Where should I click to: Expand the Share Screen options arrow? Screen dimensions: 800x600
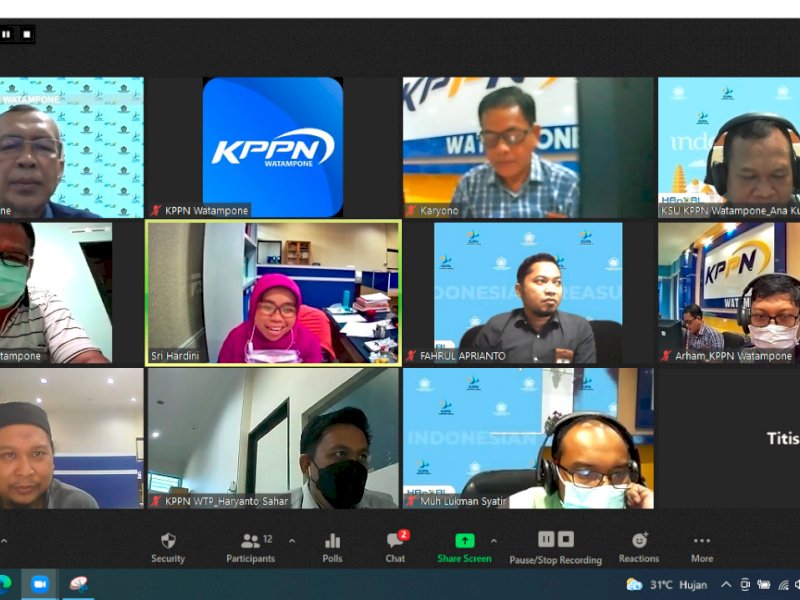coord(493,541)
